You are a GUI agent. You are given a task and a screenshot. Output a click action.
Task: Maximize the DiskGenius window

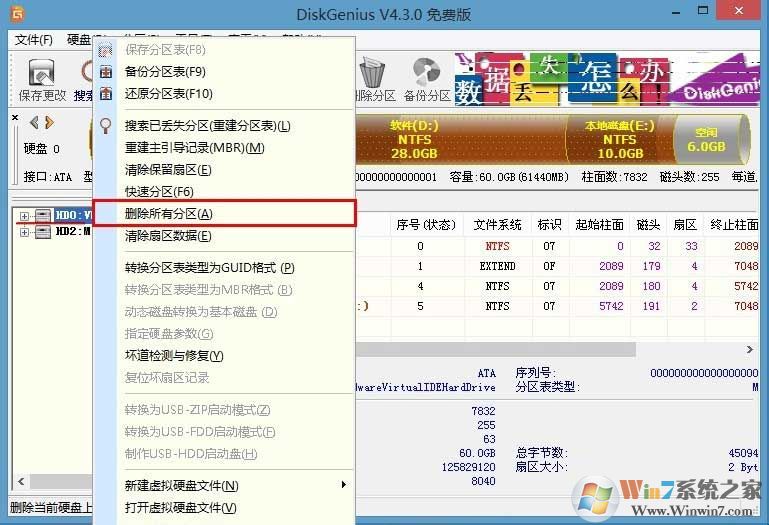pyautogui.click(x=703, y=10)
